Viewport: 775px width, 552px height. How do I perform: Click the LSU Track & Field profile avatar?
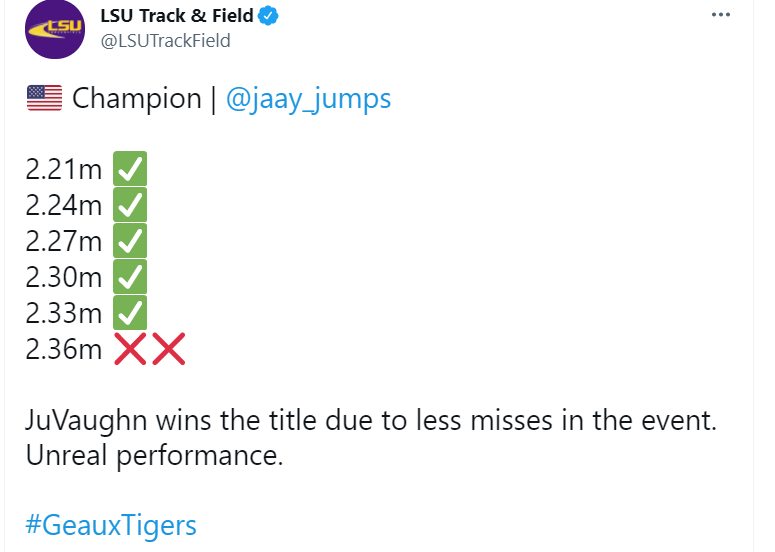point(55,30)
